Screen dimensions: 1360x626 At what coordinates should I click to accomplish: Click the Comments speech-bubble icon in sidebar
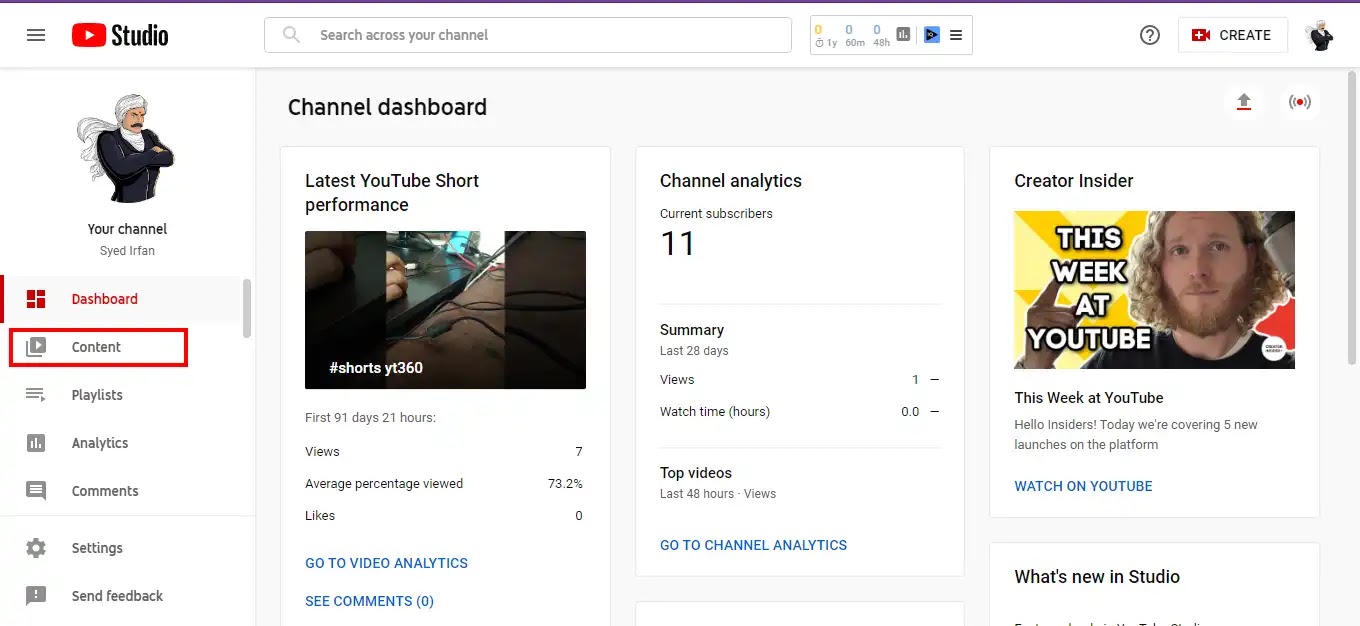coord(36,491)
